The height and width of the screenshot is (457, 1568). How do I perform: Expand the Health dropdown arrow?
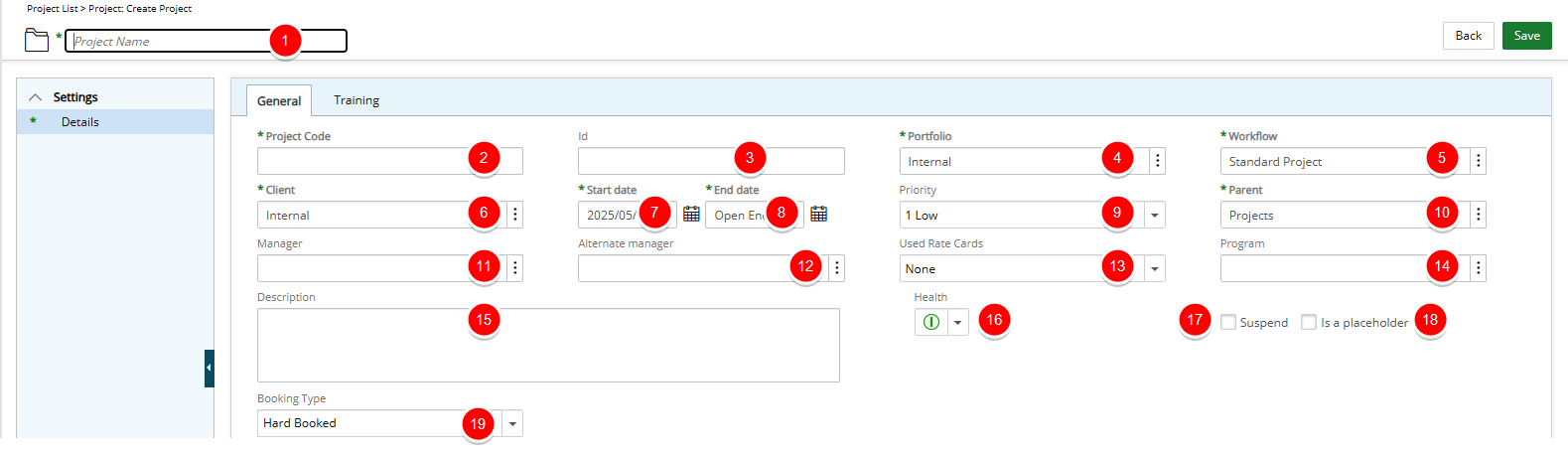coord(958,322)
